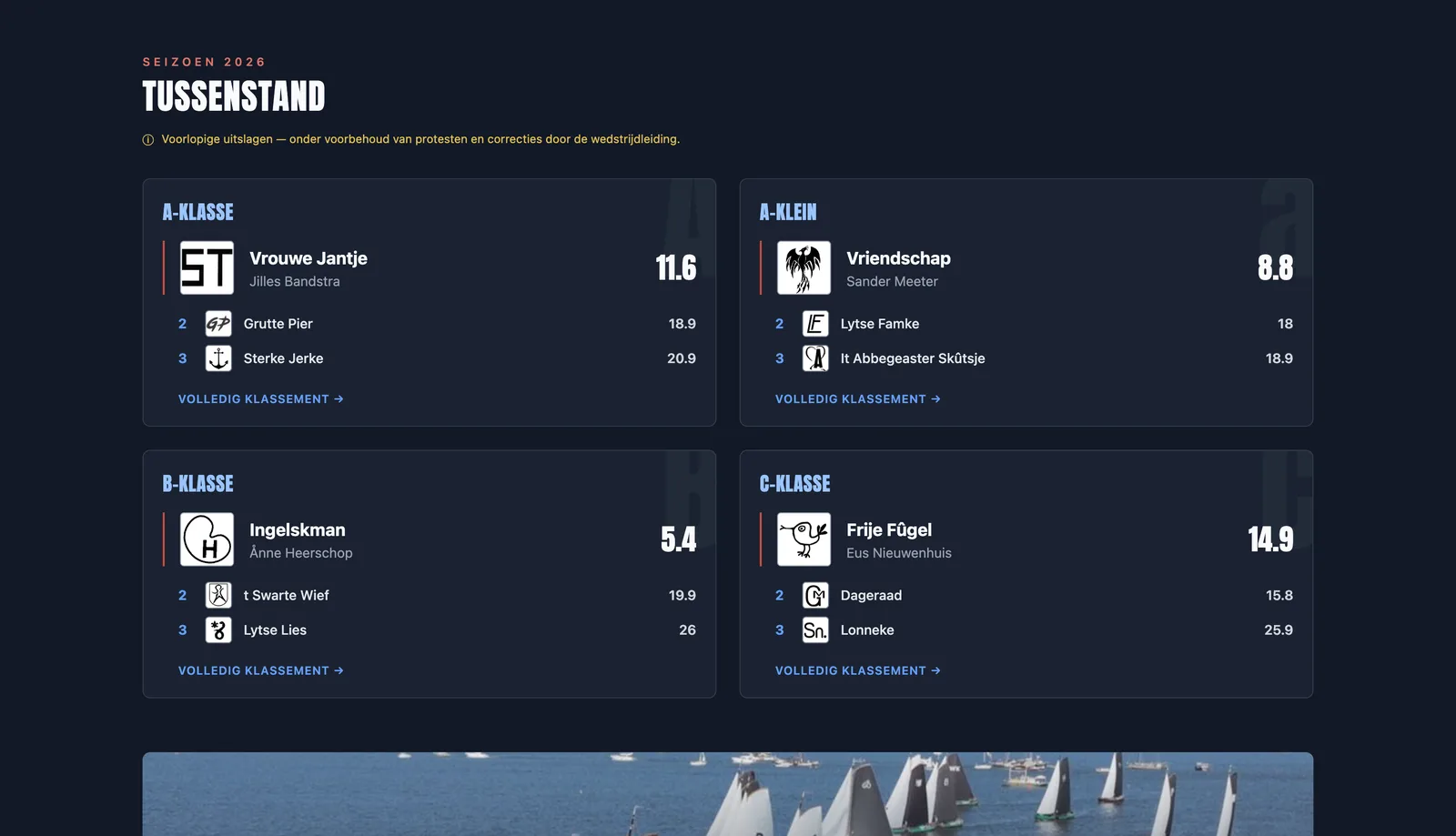Select the Ingelskman leader name
Screen dimensions: 1456x836
pos(298,530)
